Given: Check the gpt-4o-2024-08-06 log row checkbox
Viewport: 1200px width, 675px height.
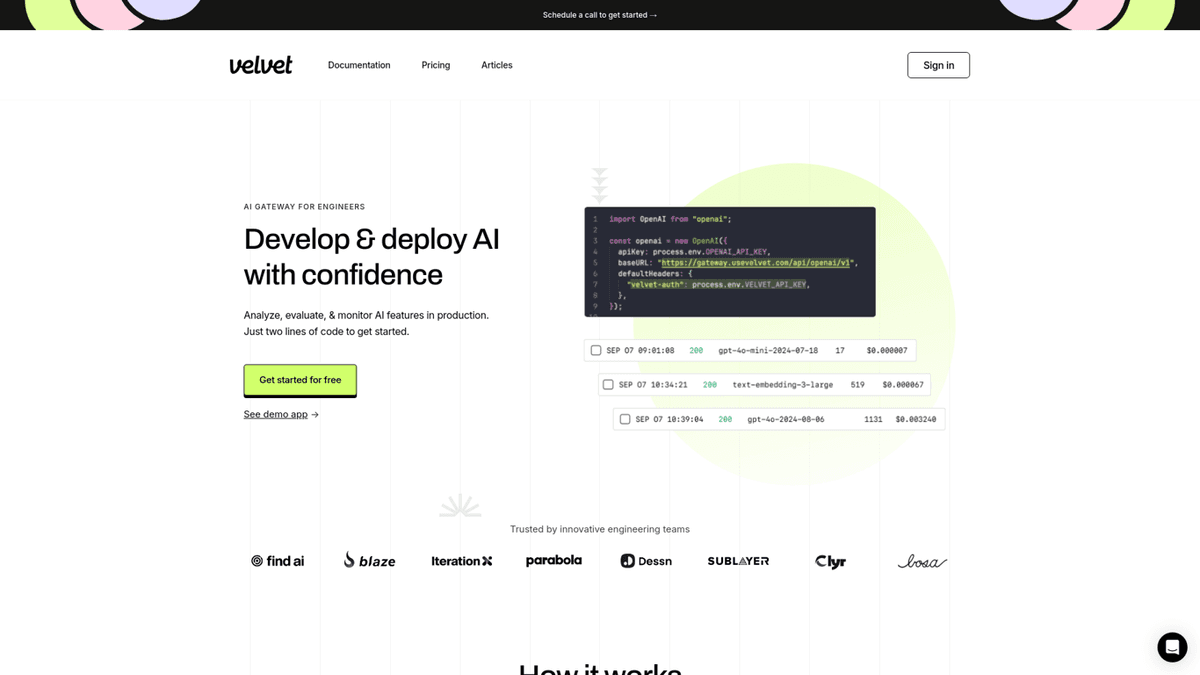Looking at the screenshot, I should coord(625,420).
